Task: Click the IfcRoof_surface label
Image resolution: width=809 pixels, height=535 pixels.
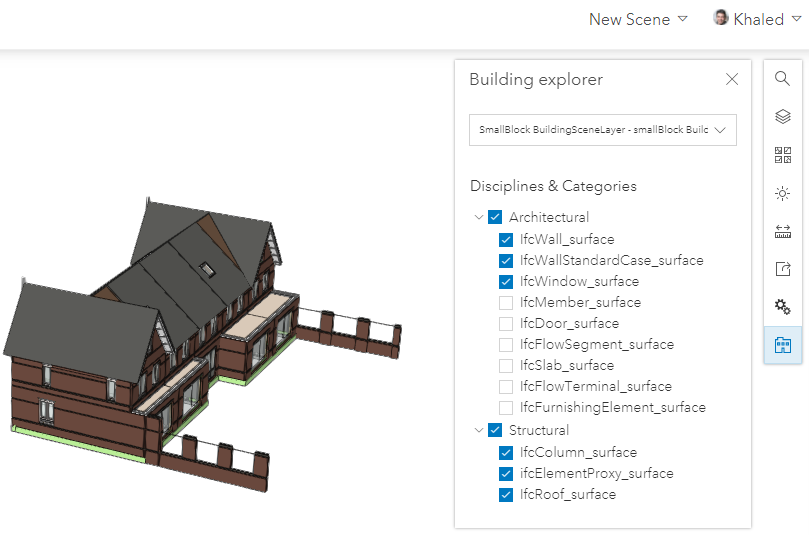Action: pyautogui.click(x=568, y=494)
